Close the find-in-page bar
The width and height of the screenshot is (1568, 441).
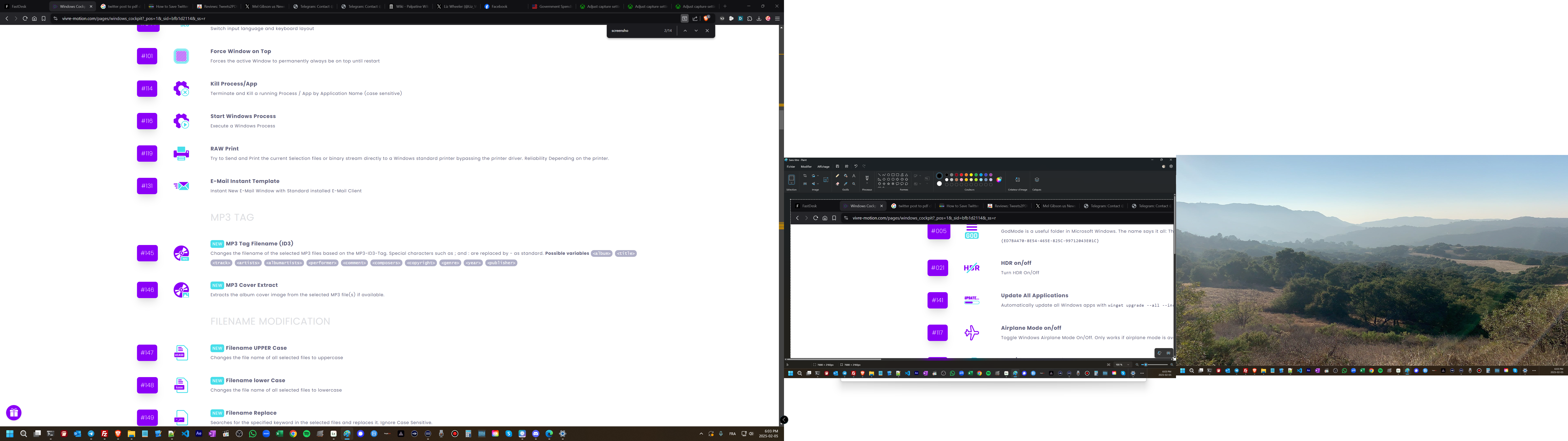pos(707,30)
